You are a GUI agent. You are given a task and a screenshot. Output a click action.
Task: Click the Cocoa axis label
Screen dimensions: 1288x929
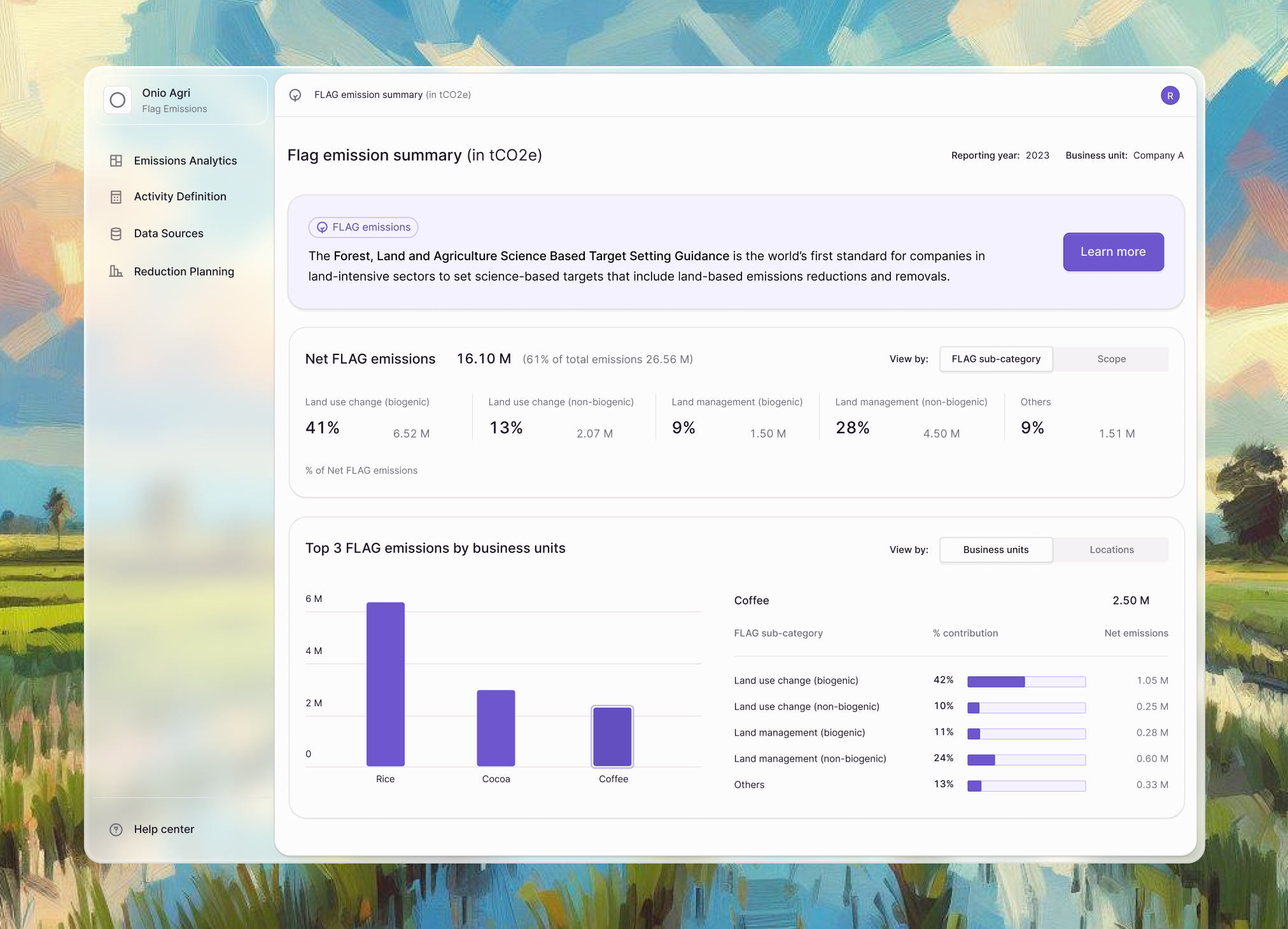496,779
